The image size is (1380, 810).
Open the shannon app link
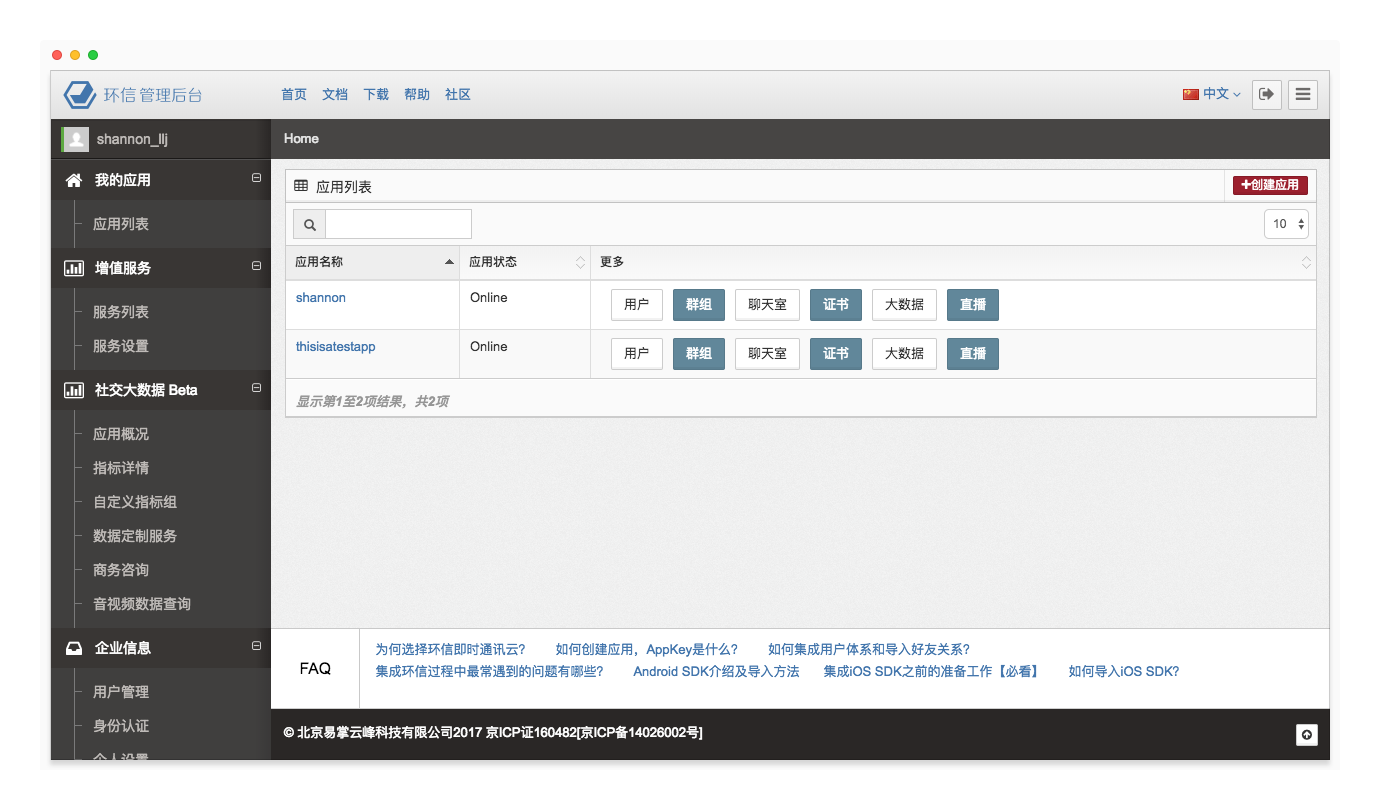(321, 298)
